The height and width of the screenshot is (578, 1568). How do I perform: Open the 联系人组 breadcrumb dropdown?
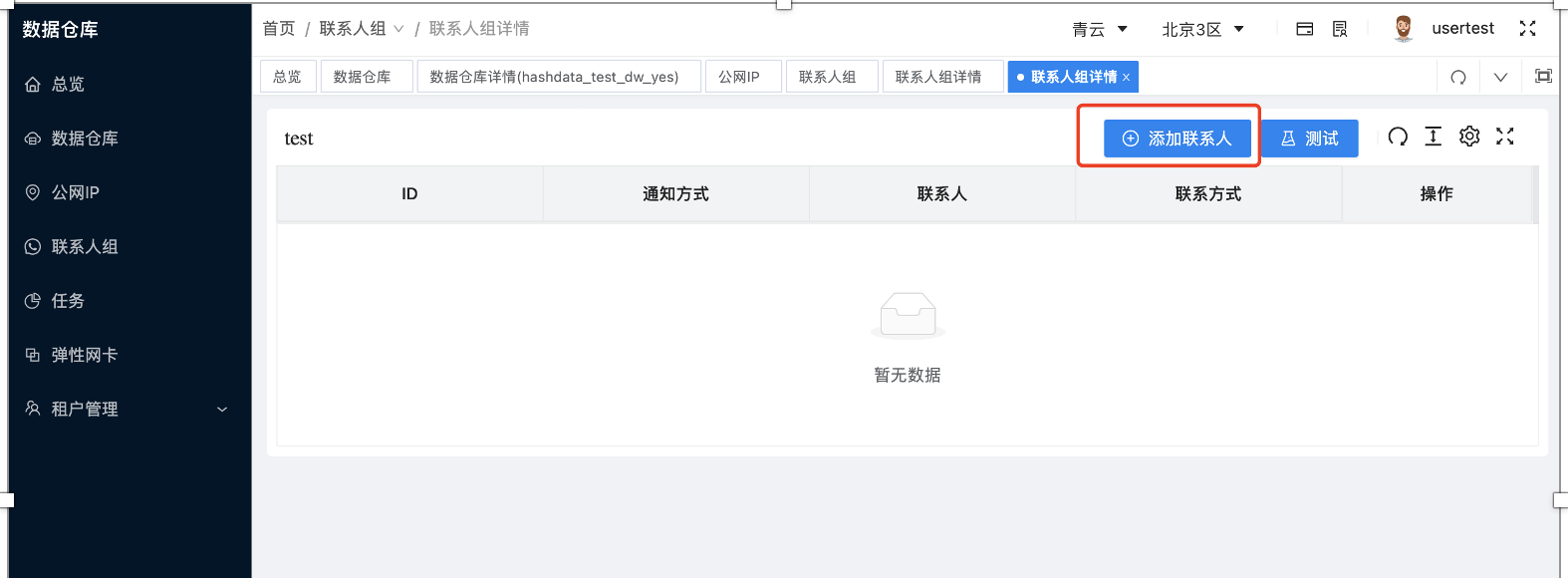pos(362,29)
